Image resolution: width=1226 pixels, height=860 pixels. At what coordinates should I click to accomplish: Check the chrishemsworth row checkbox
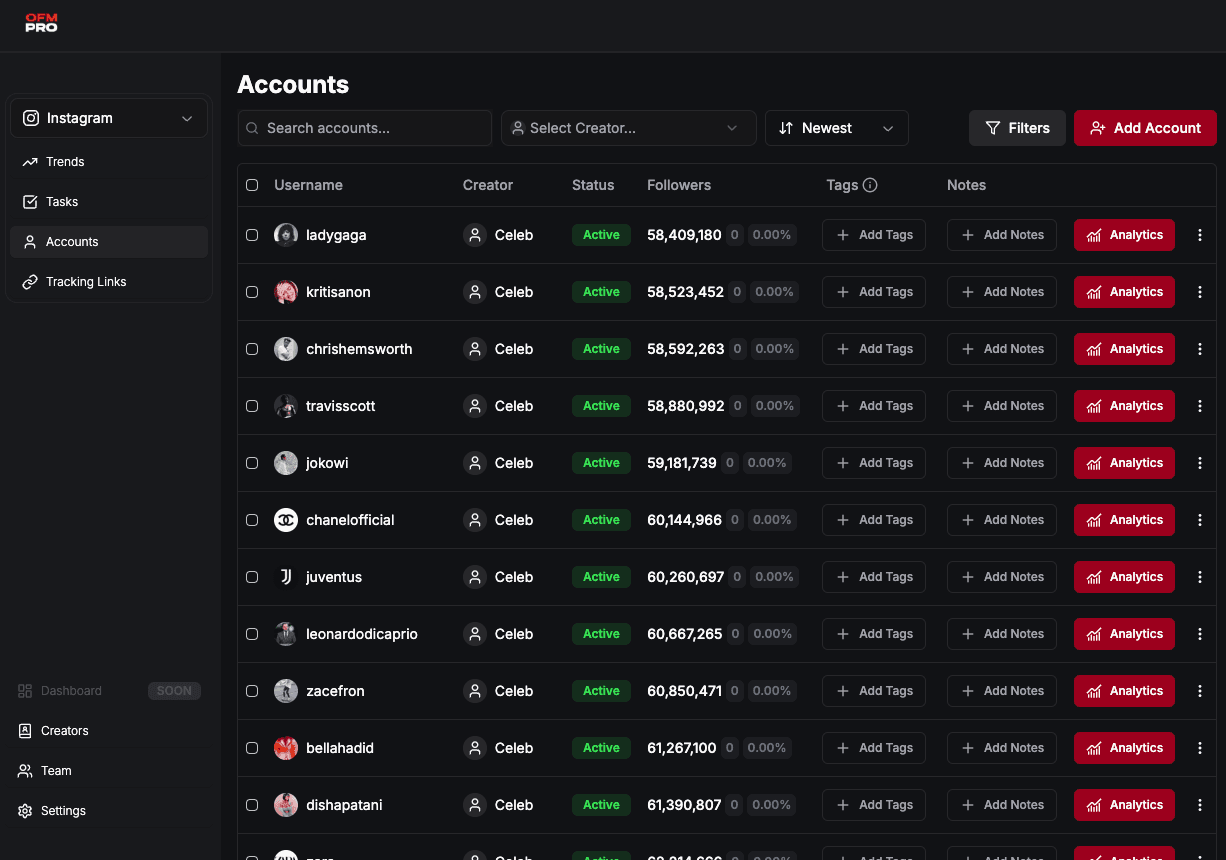(252, 349)
